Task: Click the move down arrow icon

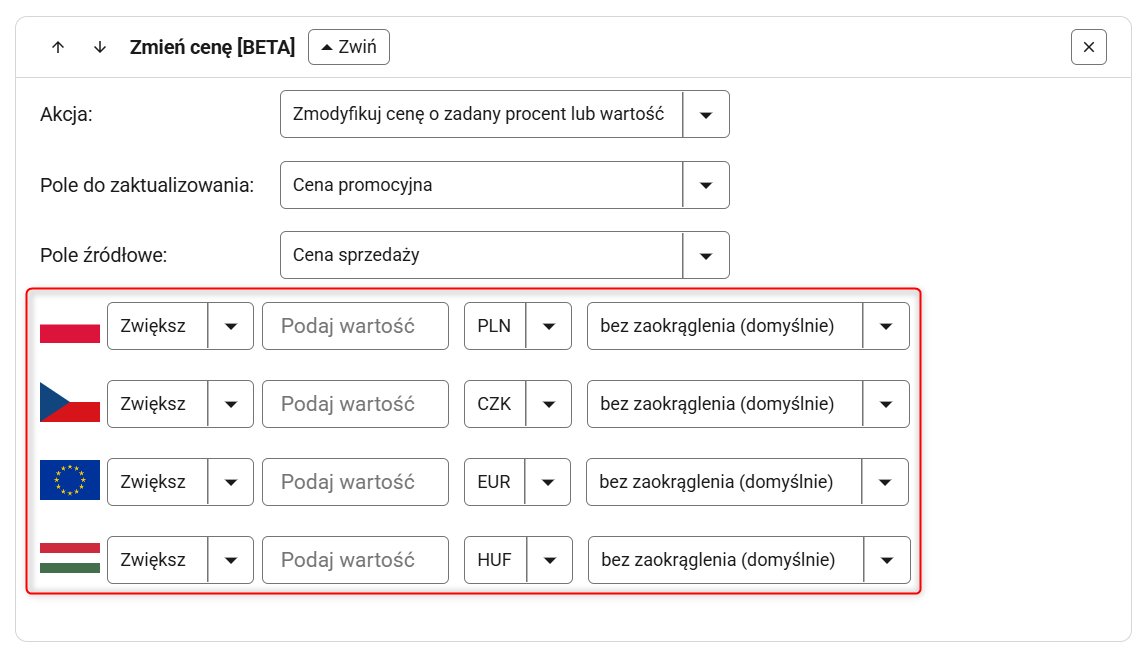Action: 99,47
